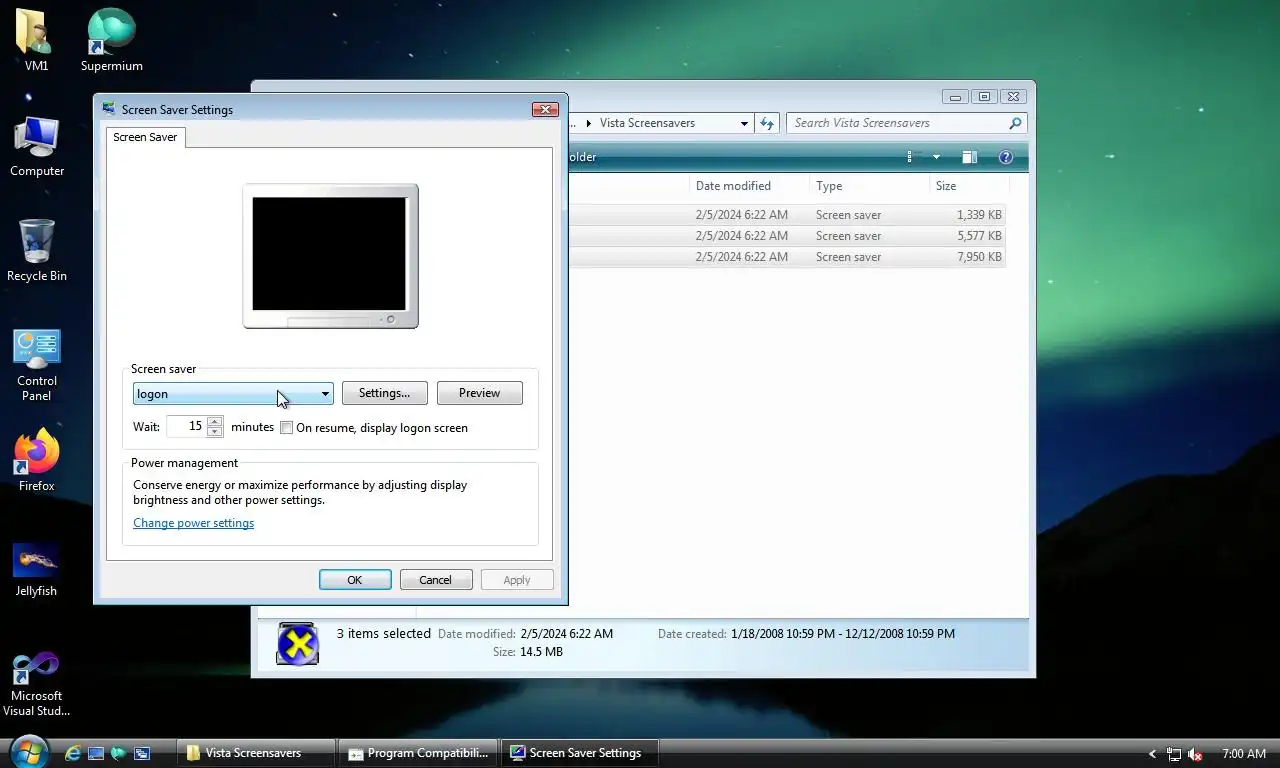Viewport: 1280px width, 768px height.
Task: Decrease the Wait minutes with the down arrow
Action: (215, 432)
